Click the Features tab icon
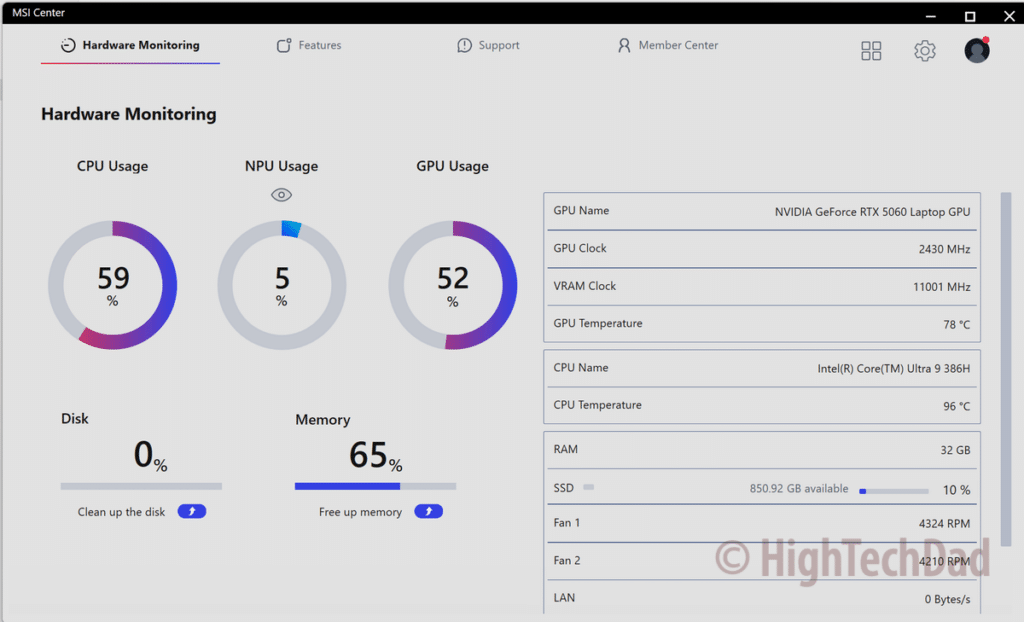This screenshot has height=622, width=1024. (283, 45)
